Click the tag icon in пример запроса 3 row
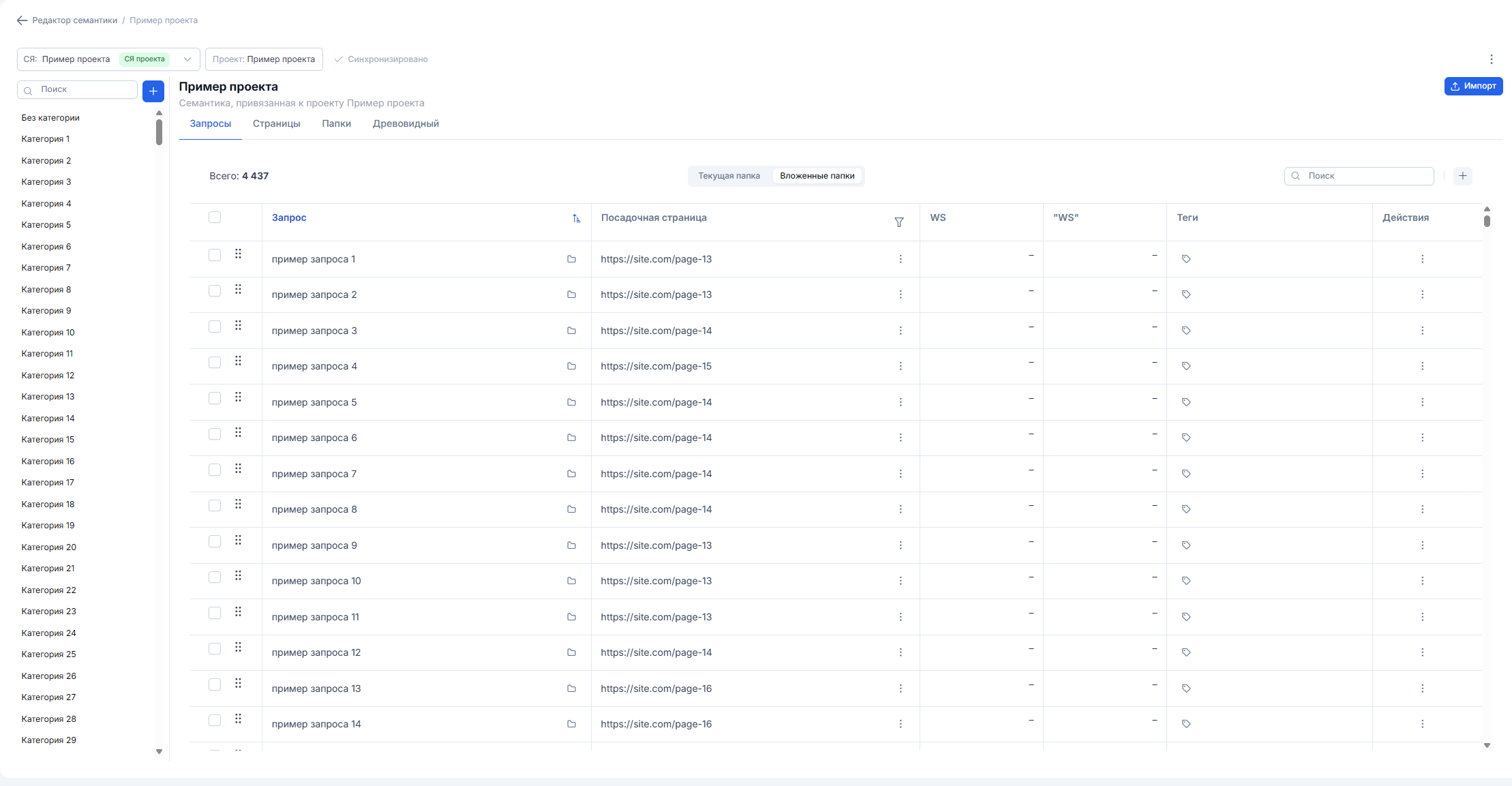Screen dimensions: 1512x786 [1186, 331]
